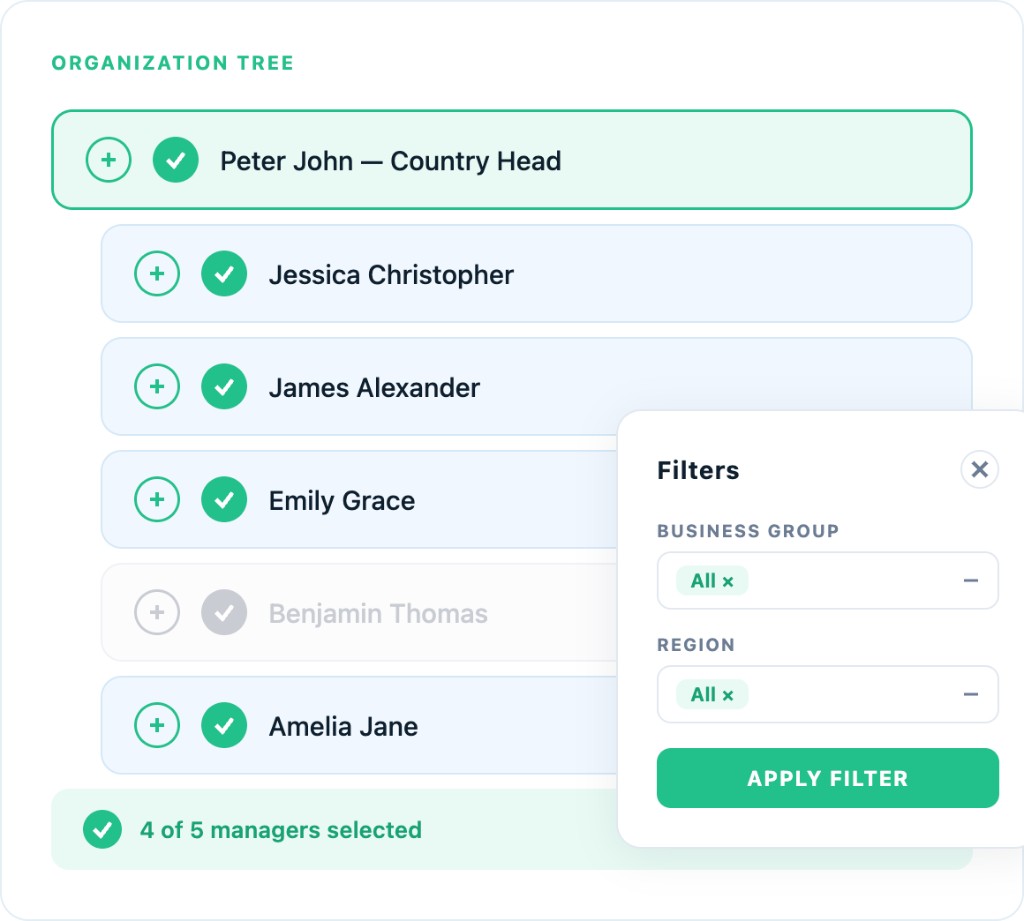The height and width of the screenshot is (921, 1024).
Task: Click the Filters panel title
Action: tap(698, 471)
